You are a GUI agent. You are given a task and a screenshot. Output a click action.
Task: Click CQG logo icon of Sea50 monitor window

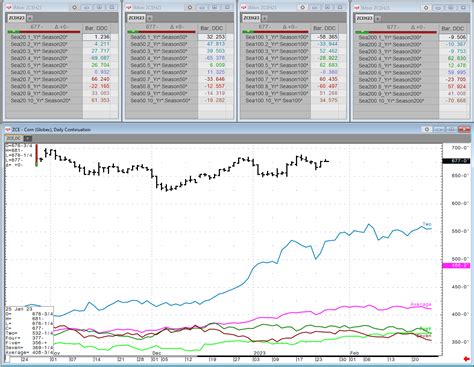coord(129,7)
